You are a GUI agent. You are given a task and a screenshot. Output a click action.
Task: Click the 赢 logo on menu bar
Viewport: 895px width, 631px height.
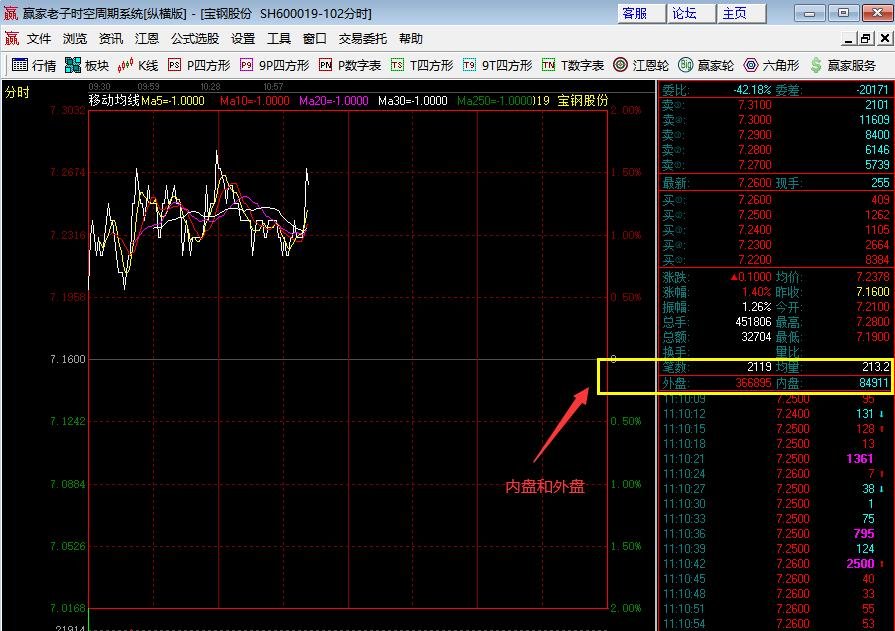point(11,38)
